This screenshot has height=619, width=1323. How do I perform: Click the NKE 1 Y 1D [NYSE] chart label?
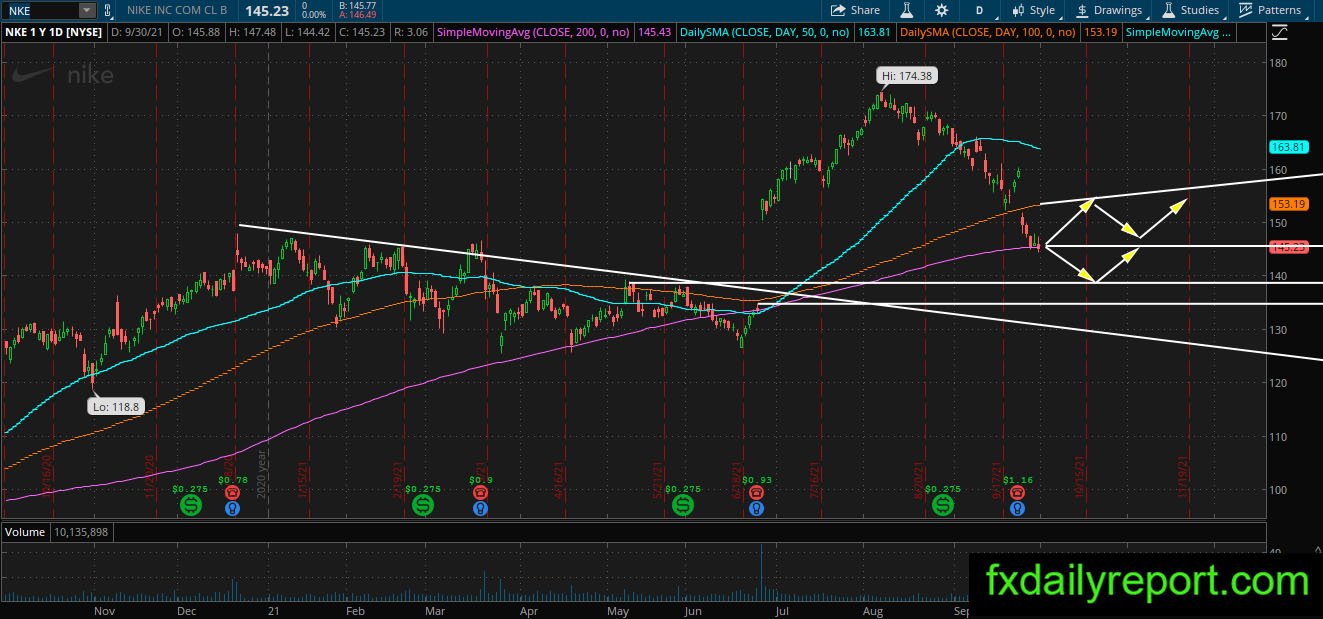[53, 32]
